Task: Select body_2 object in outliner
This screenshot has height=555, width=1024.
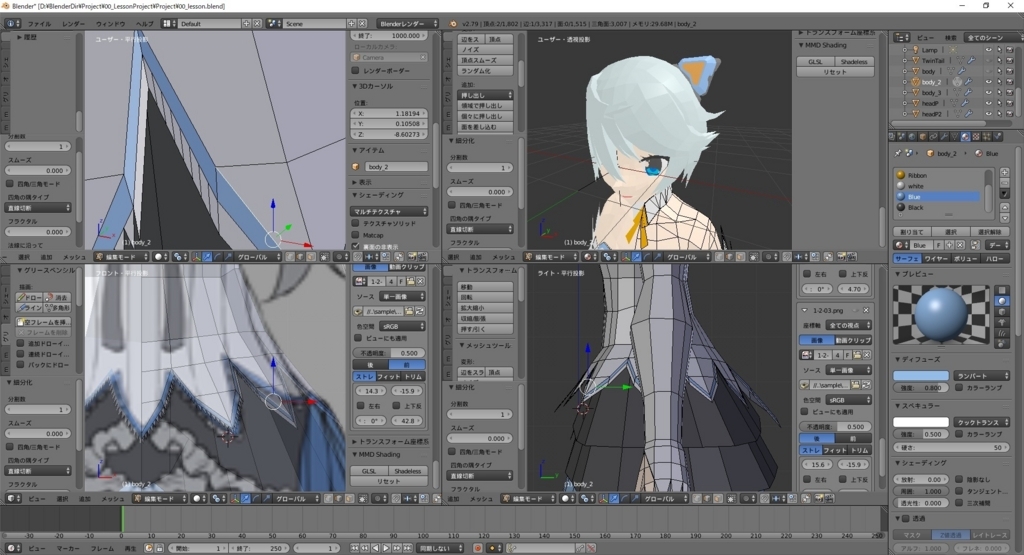Action: tap(931, 82)
